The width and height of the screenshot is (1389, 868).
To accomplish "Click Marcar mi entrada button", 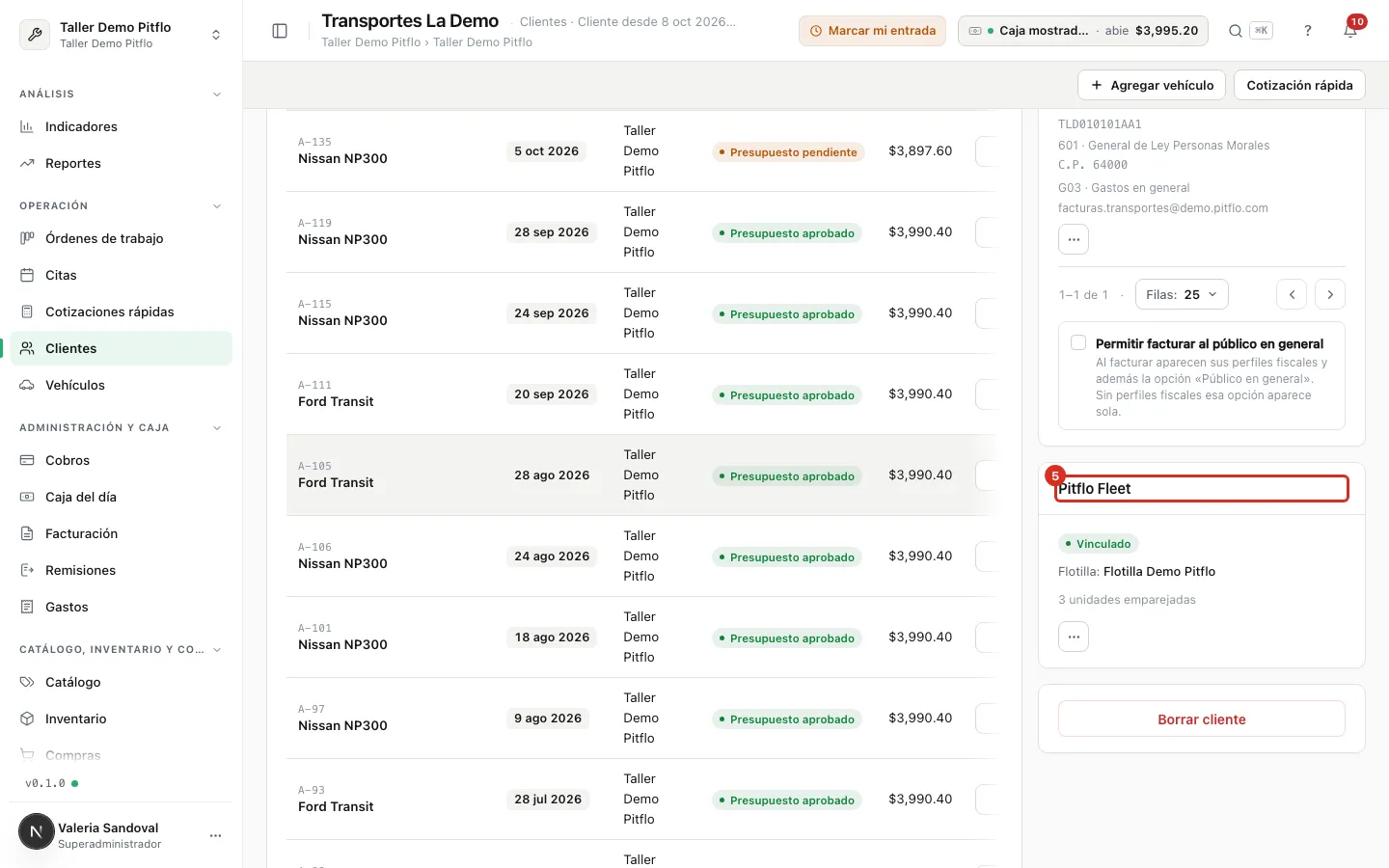I will tap(872, 31).
